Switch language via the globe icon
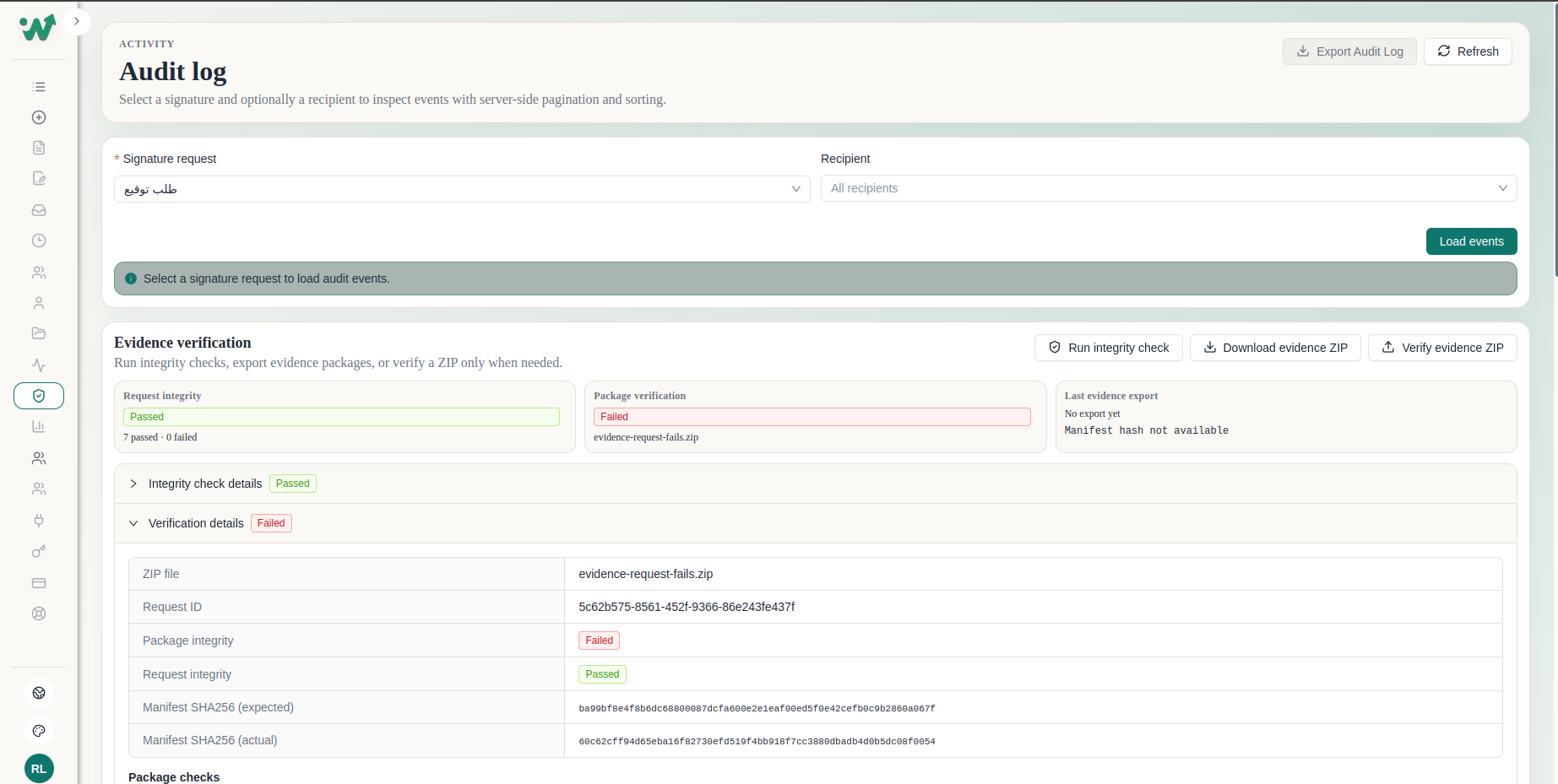 [39, 692]
